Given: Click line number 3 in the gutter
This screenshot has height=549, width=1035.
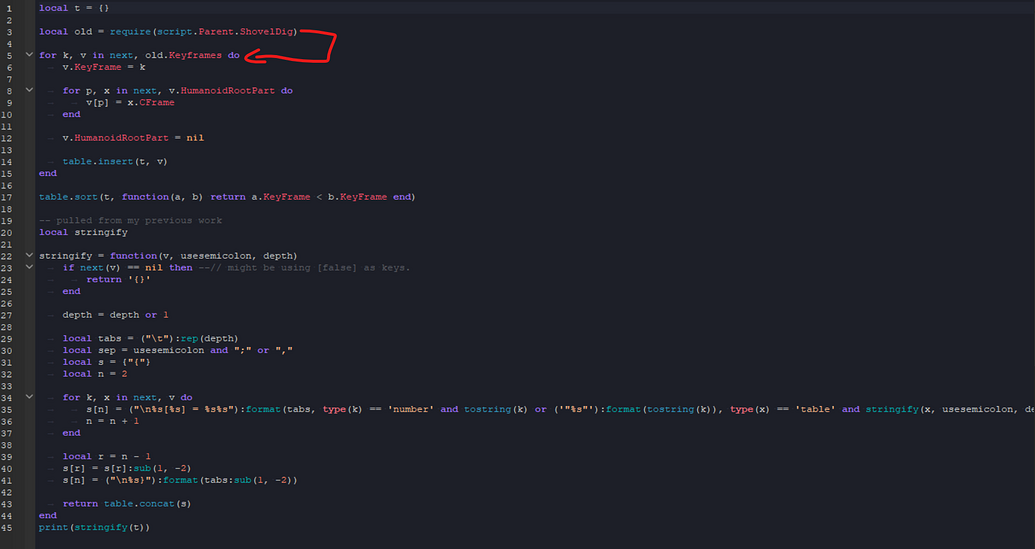Looking at the screenshot, I should [9, 32].
